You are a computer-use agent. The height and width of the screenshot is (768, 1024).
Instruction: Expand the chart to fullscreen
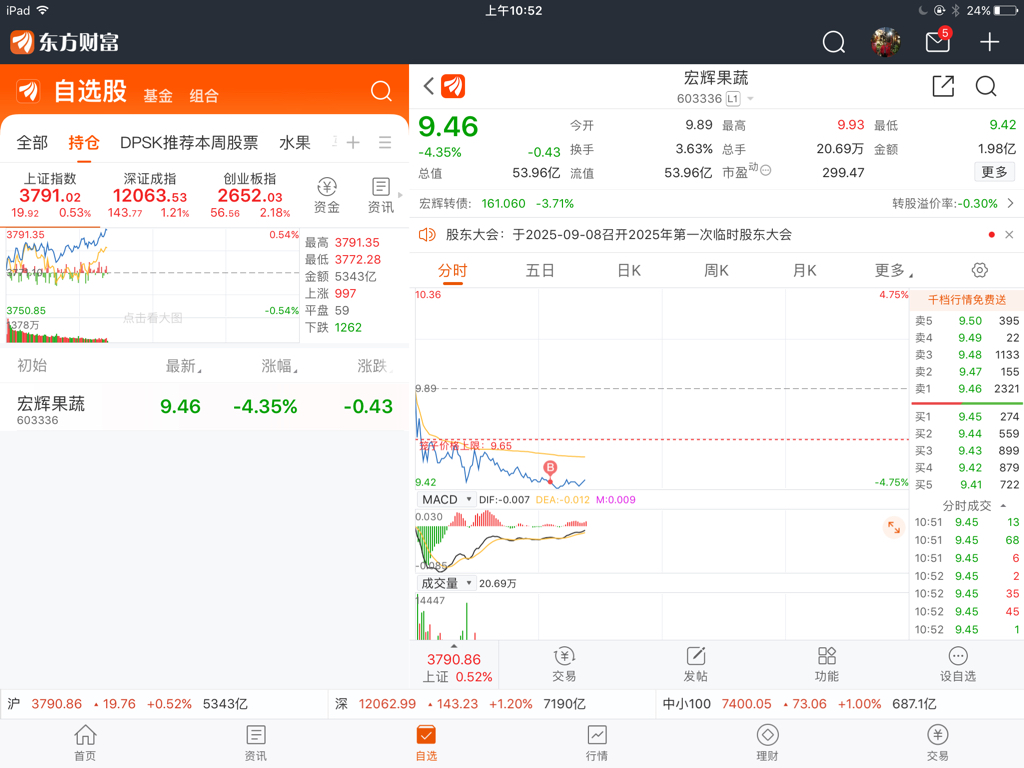(x=893, y=527)
